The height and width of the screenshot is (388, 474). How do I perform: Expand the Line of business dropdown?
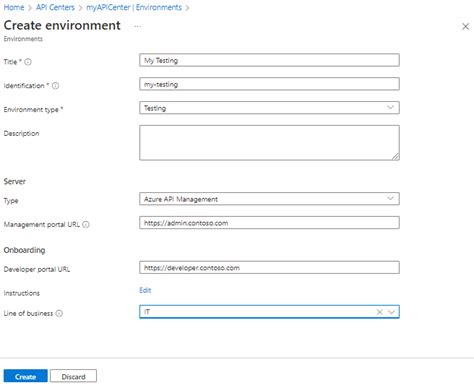point(392,312)
